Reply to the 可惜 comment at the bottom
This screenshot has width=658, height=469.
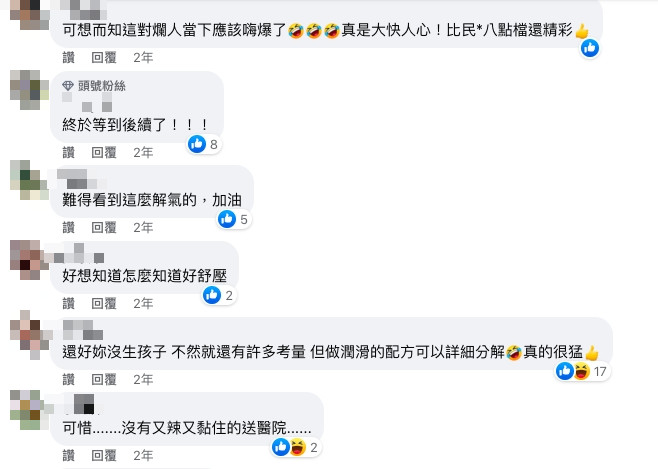tap(104, 455)
